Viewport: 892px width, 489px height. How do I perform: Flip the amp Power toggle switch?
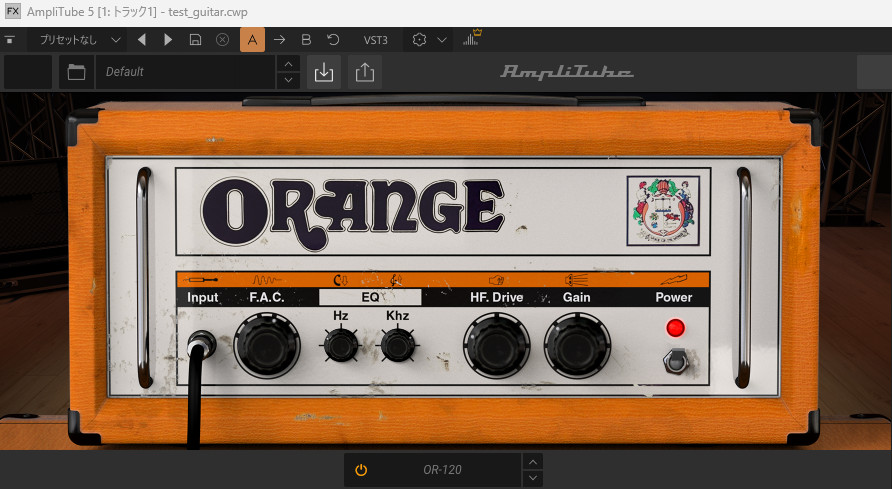tap(675, 360)
